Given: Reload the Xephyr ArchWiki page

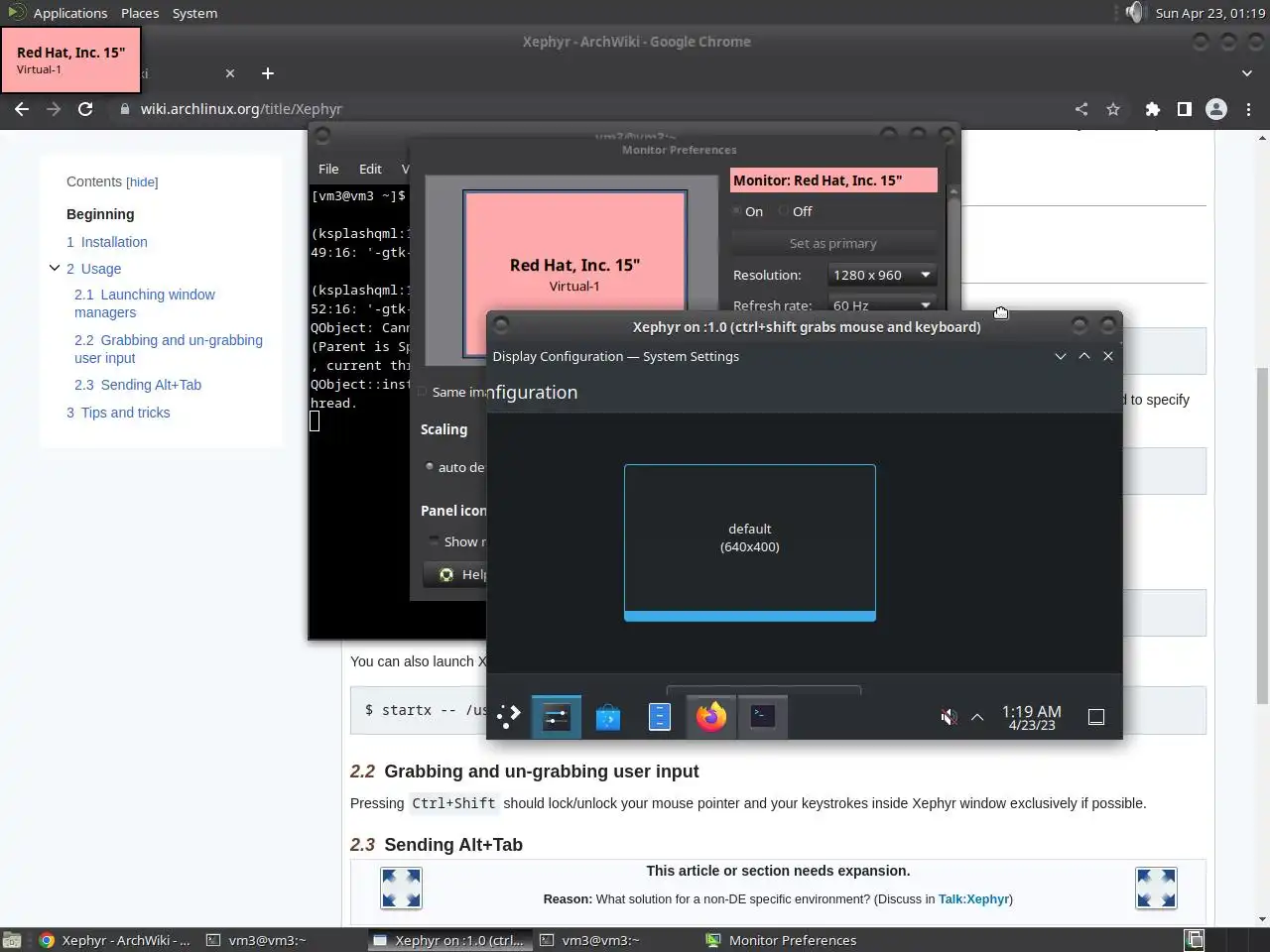Looking at the screenshot, I should point(85,109).
